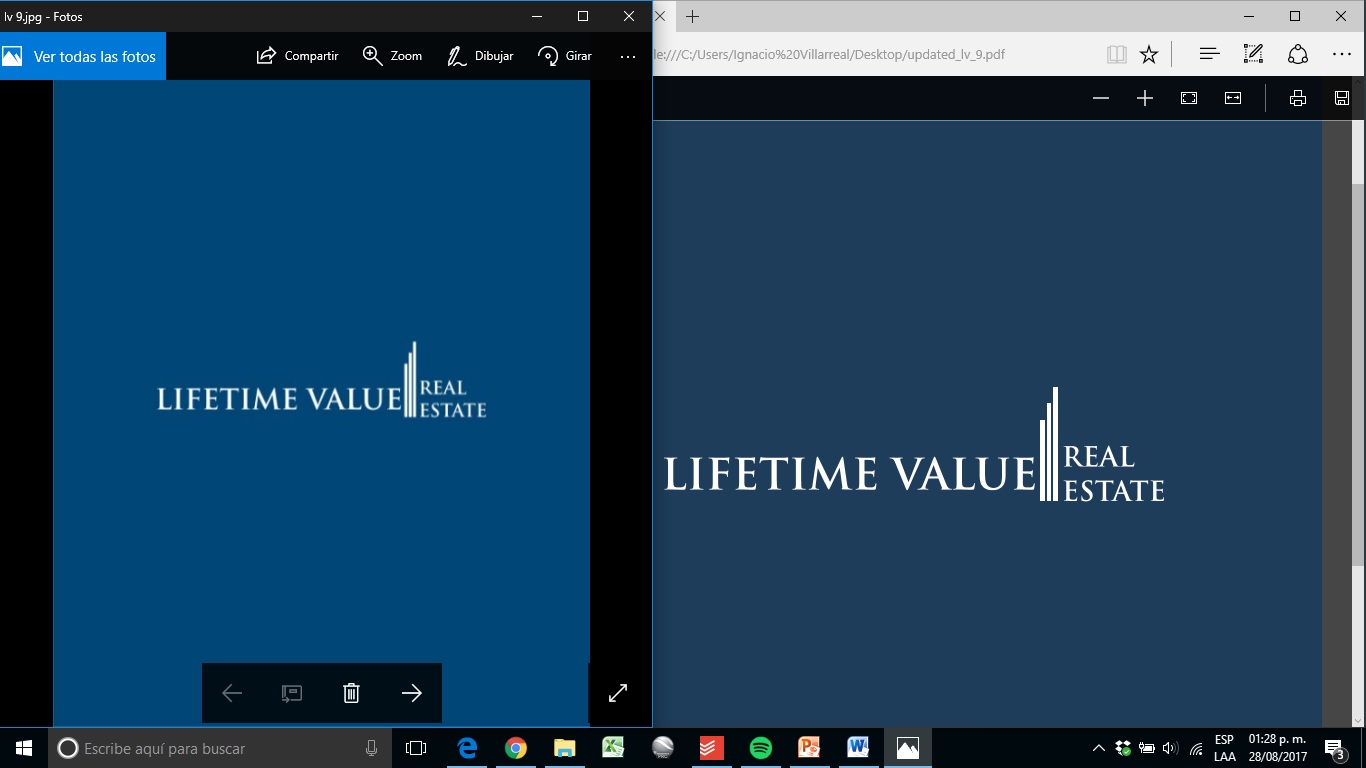1366x768 pixels.
Task: Open Edge settings and more menu
Action: point(1342,55)
